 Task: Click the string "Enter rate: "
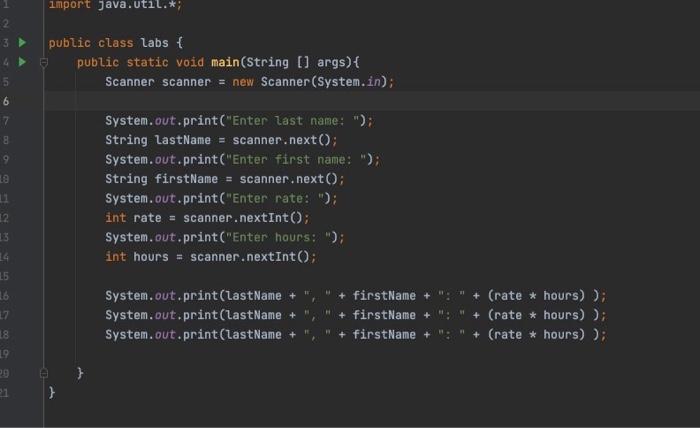point(275,198)
